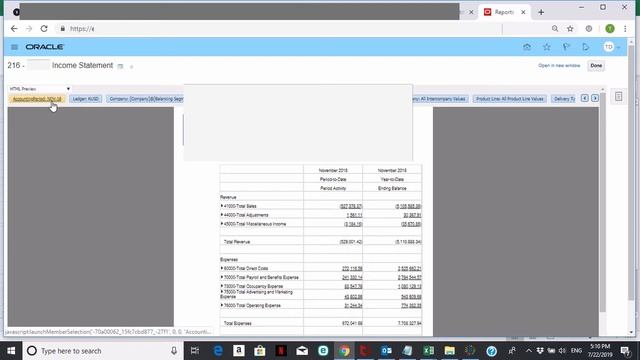The height and width of the screenshot is (360, 640).
Task: Show next point-of-view dimensions arrow
Action: click(595, 98)
